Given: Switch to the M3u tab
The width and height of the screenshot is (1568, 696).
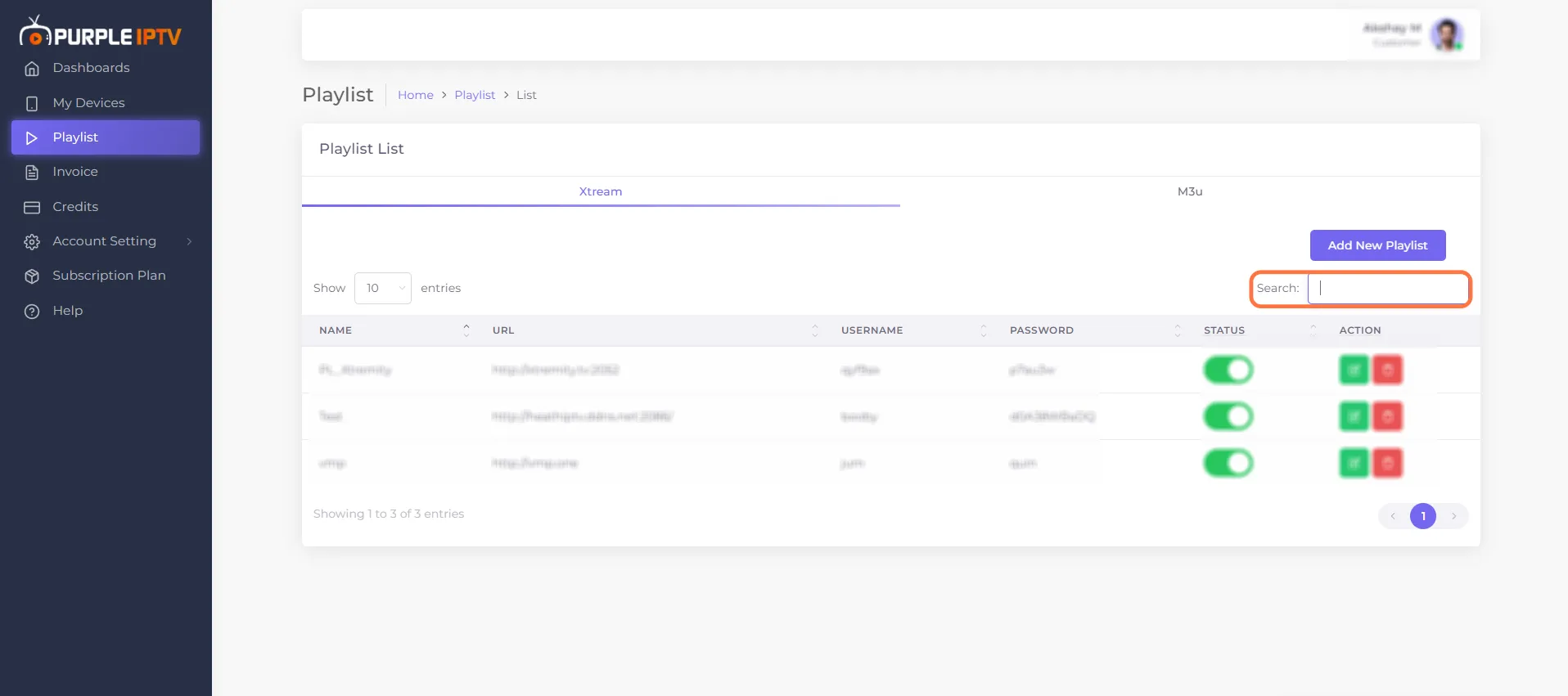Looking at the screenshot, I should point(1190,191).
